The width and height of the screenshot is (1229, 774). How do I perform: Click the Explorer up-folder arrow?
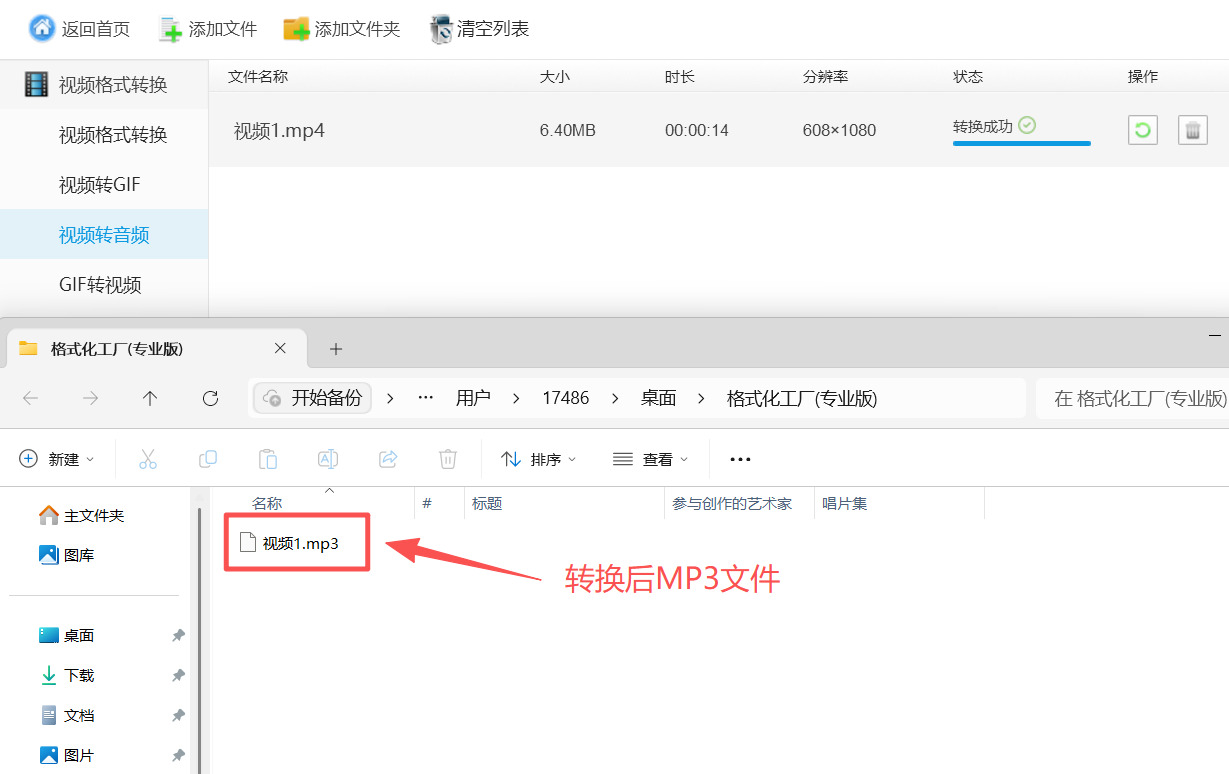pyautogui.click(x=150, y=398)
